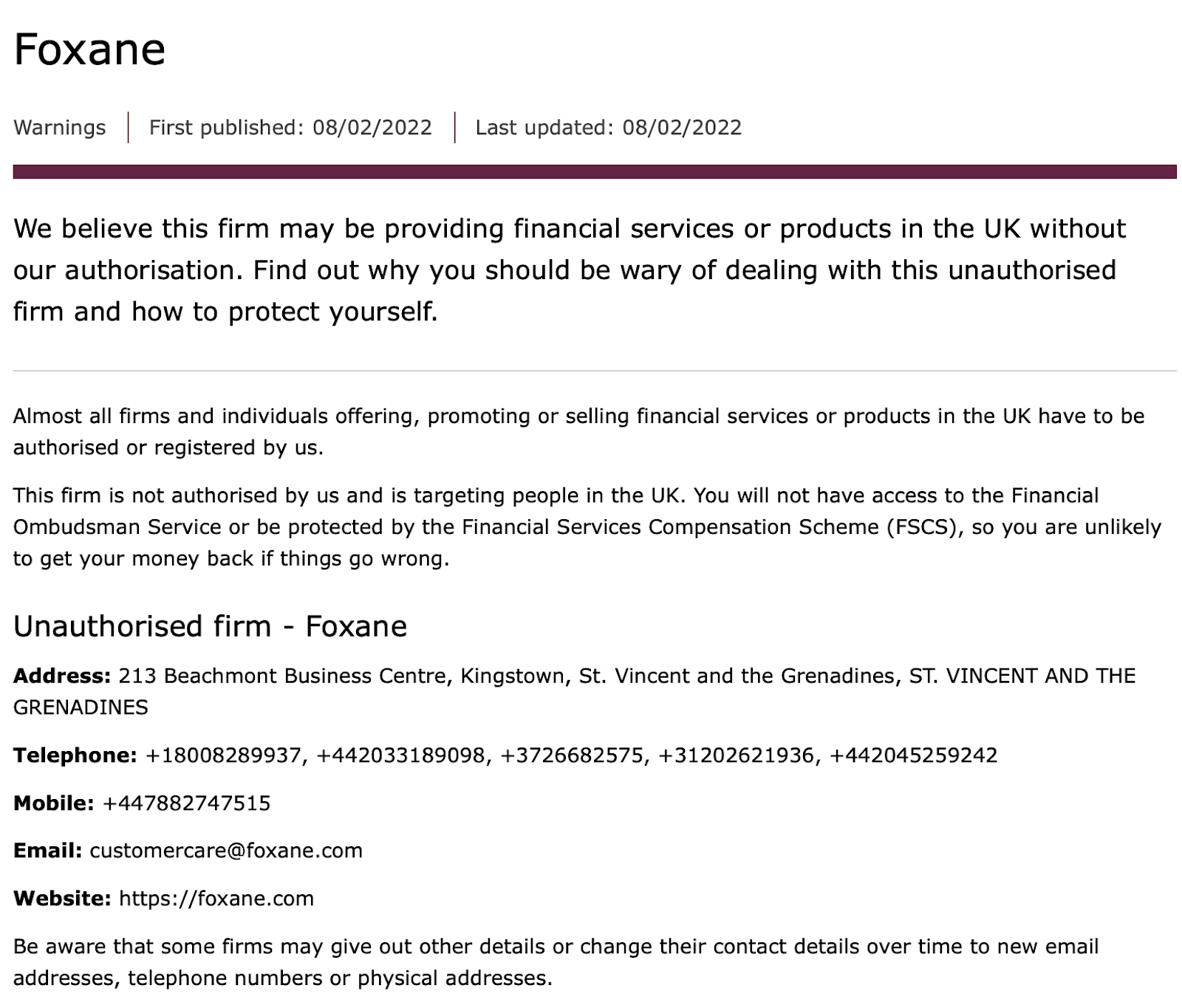This screenshot has width=1182, height=1008.
Task: Click the bold Address label
Action: pyautogui.click(x=62, y=676)
